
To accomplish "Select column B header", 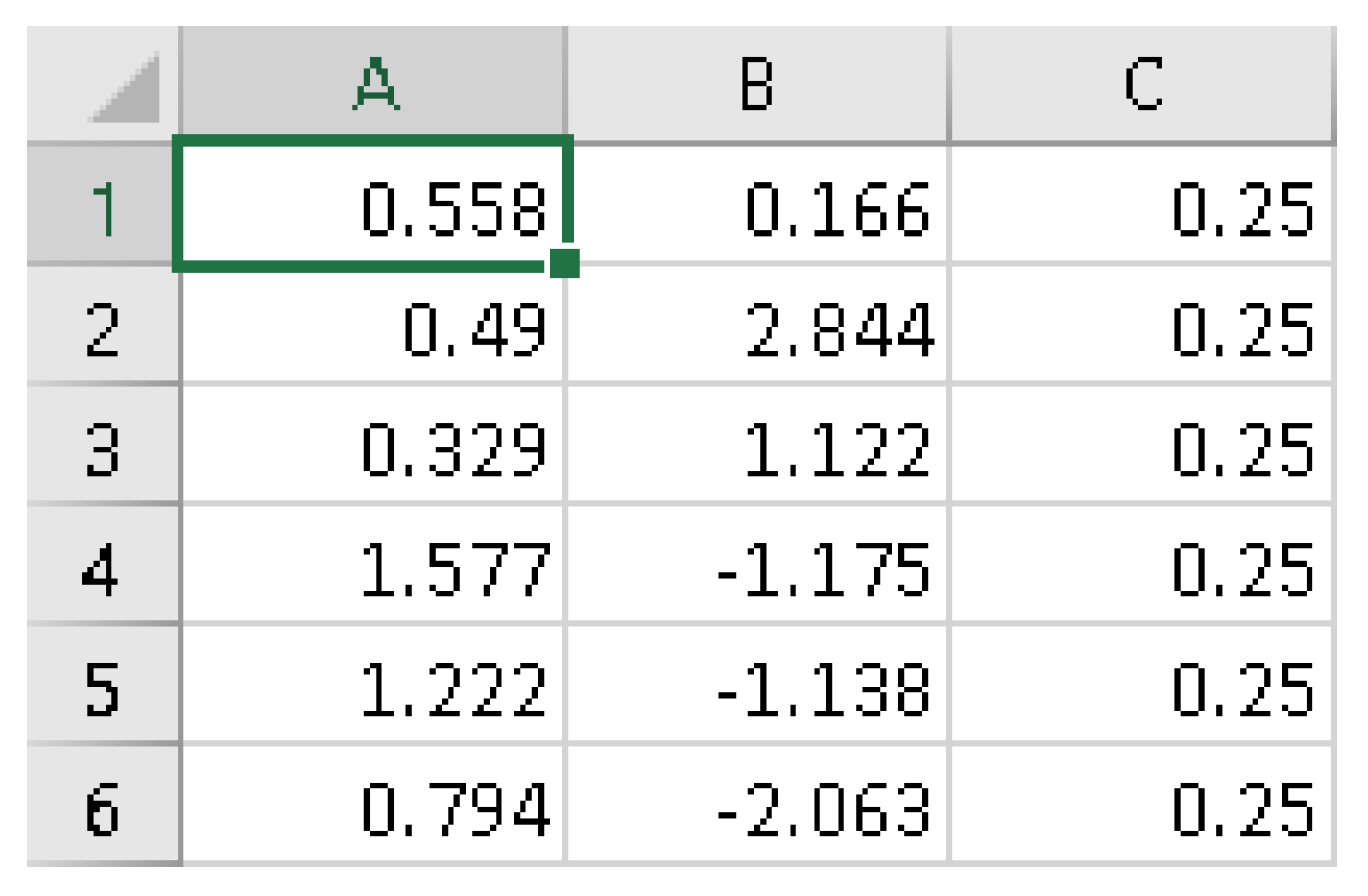I will [757, 85].
